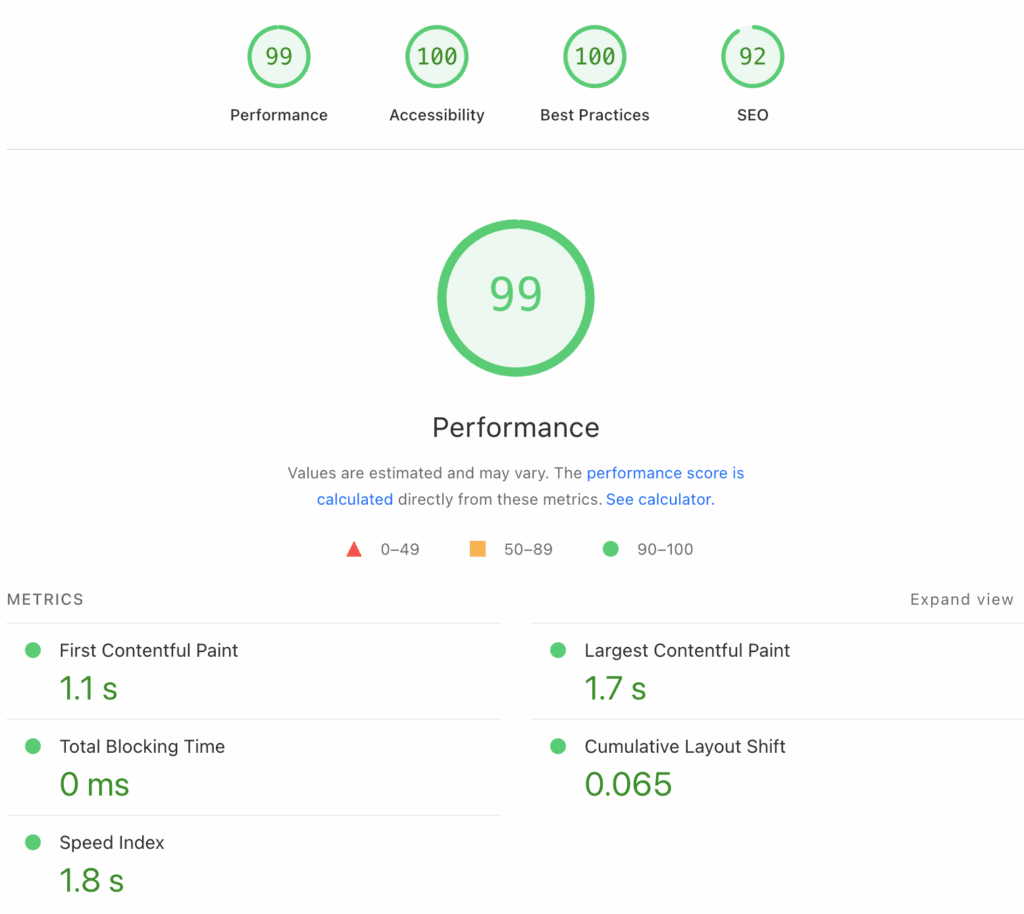Open the Best Practices score gauge
1024x914 pixels.
click(x=594, y=56)
